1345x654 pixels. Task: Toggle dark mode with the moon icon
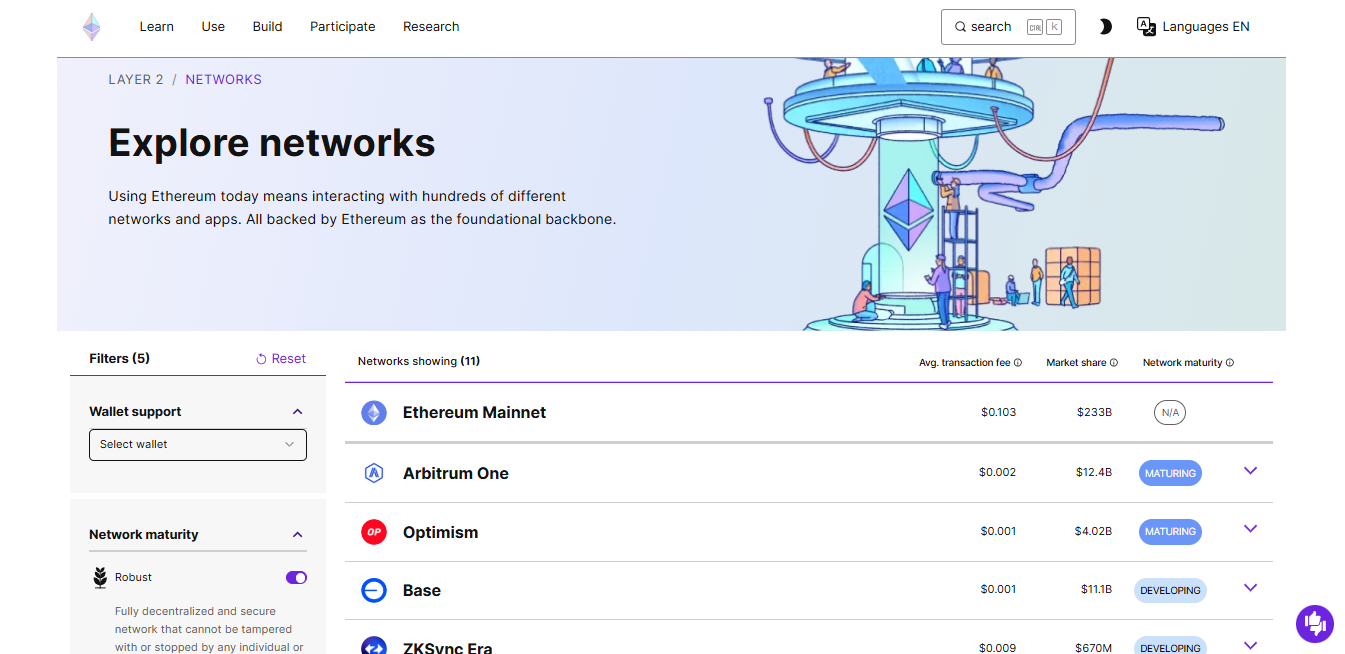1105,27
